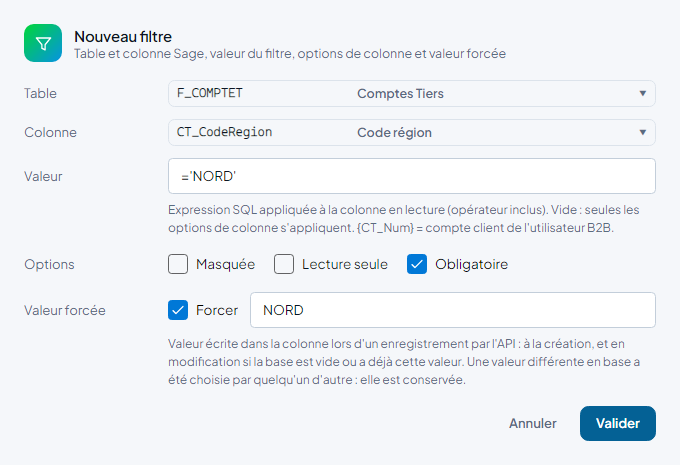The image size is (680, 465).
Task: Cancel with the Annuler button
Action: [533, 423]
